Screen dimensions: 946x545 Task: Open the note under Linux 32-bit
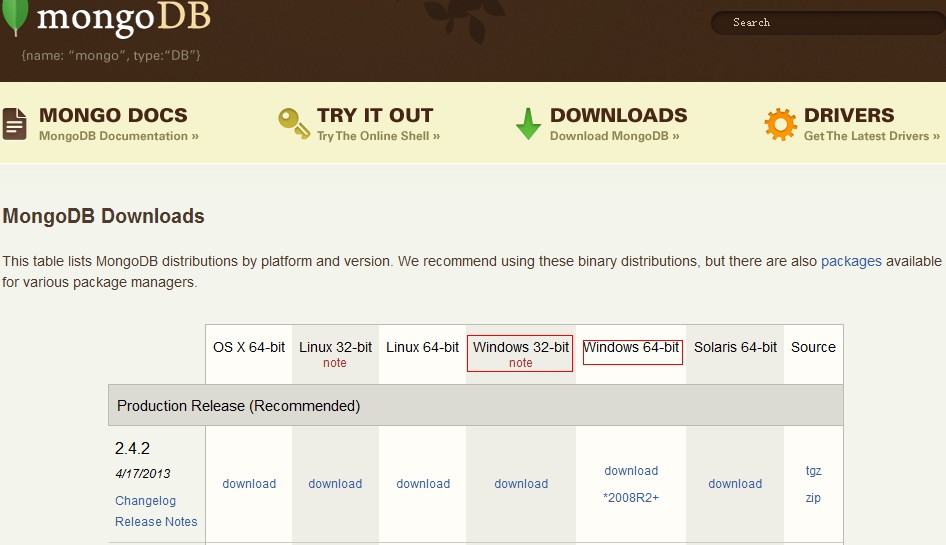tap(335, 363)
